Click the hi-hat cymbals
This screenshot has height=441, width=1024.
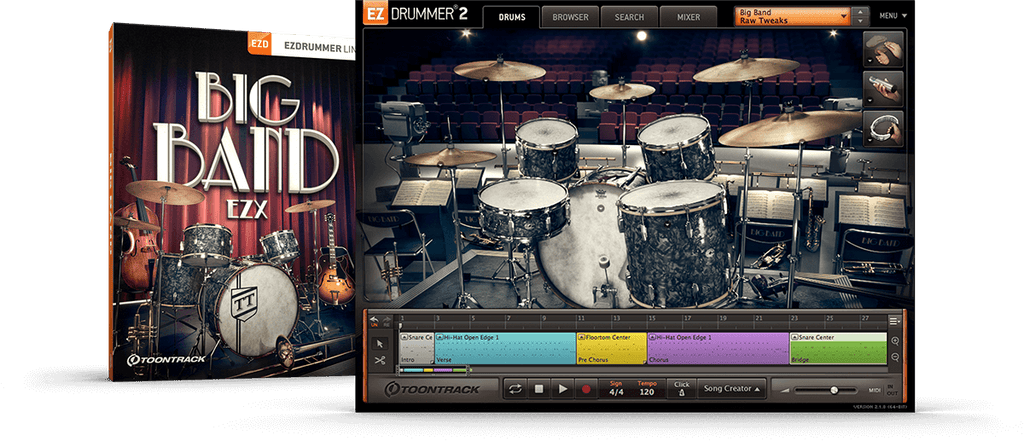450,157
